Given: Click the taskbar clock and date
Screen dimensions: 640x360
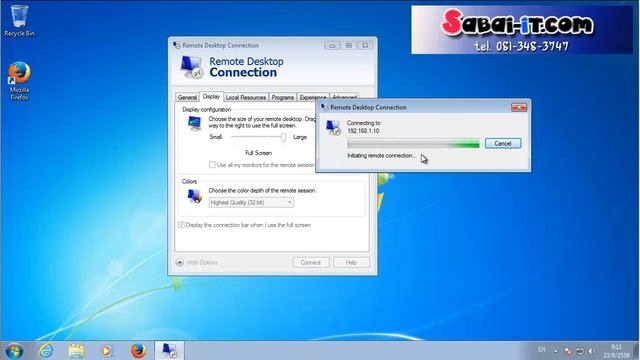Looking at the screenshot, I should (x=616, y=351).
